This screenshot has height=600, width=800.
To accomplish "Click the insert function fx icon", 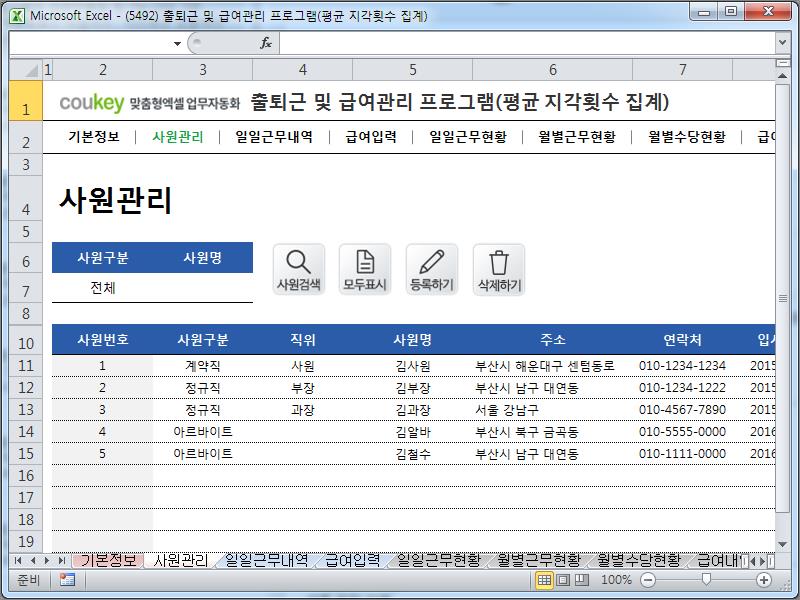I will pos(265,43).
